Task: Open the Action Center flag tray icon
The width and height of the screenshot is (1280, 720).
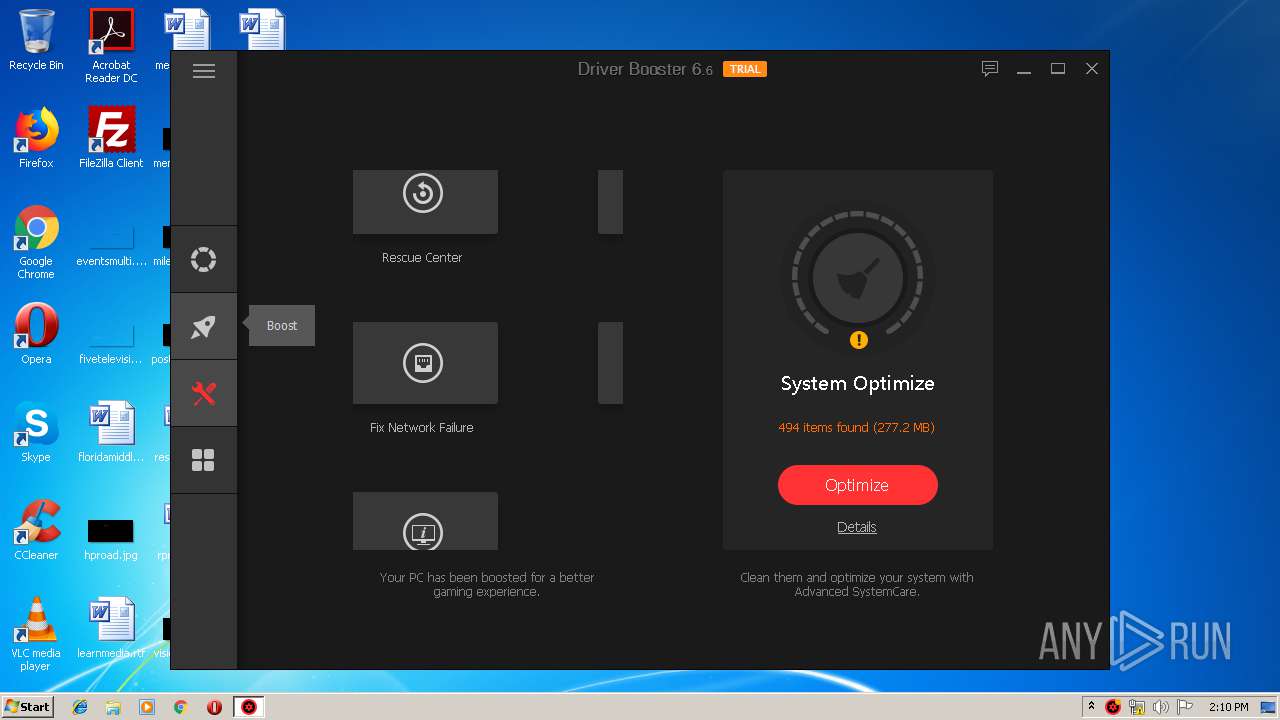Action: 1186,707
